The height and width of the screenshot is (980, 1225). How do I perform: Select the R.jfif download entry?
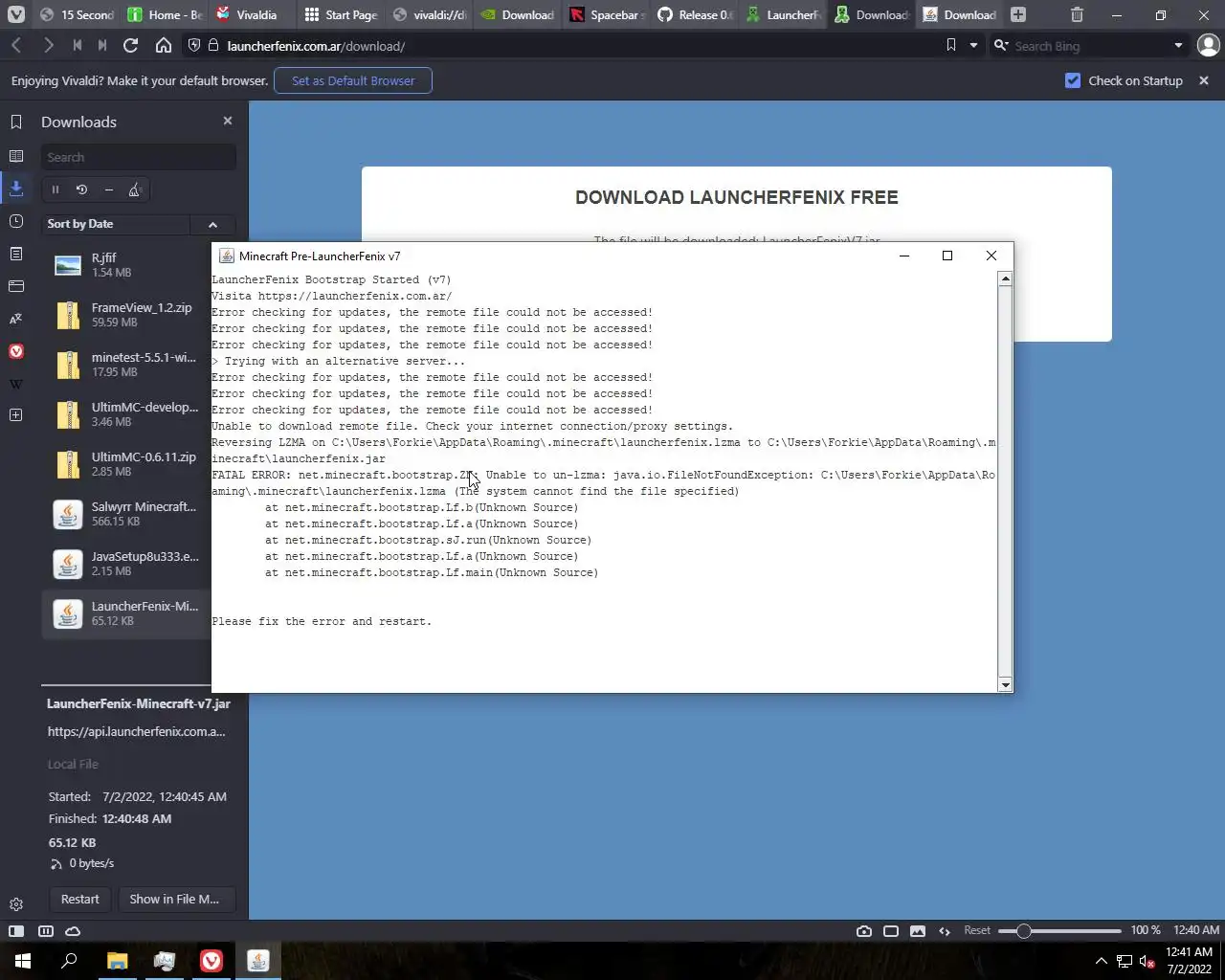point(127,265)
